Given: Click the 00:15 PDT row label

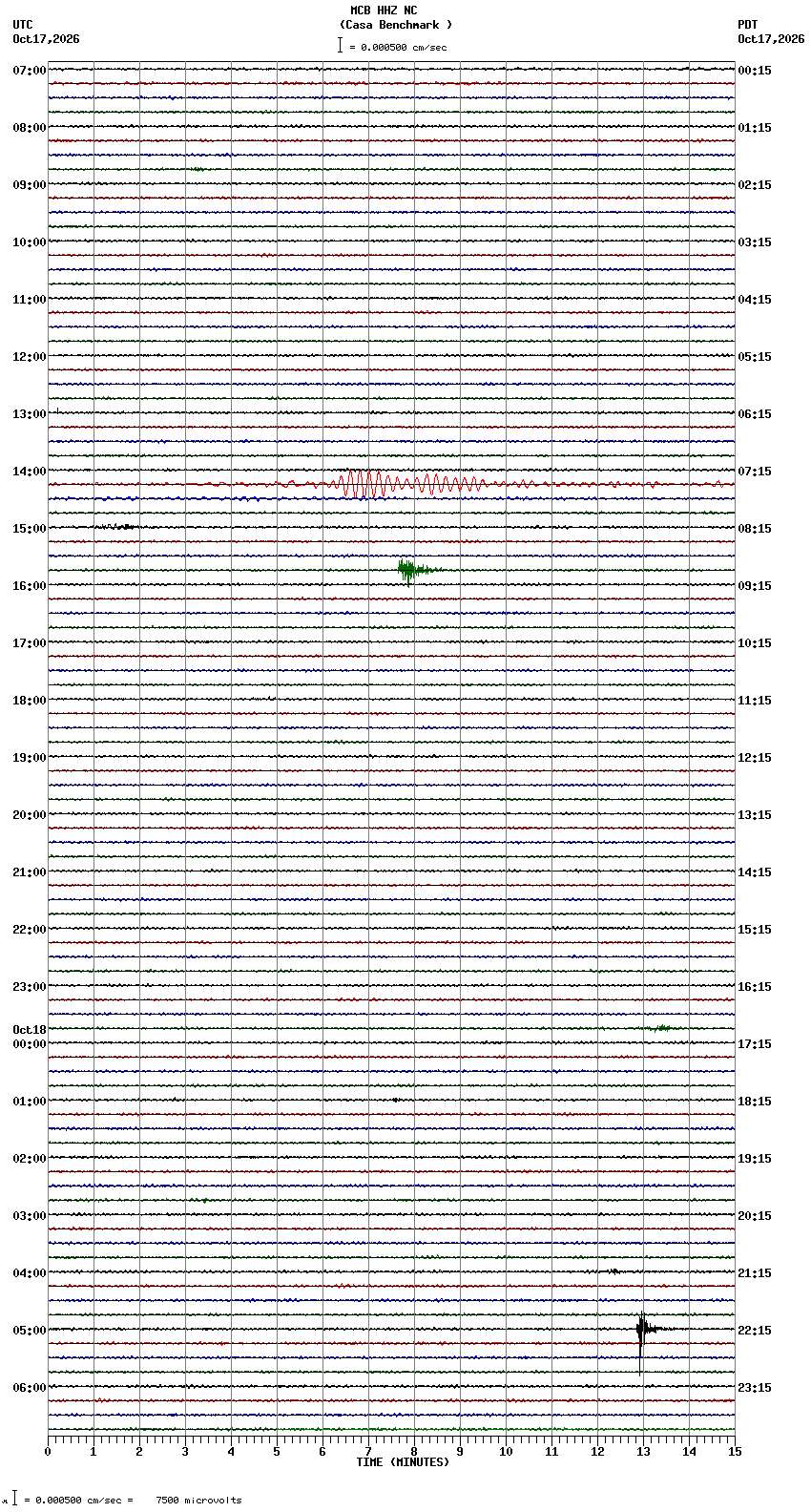Looking at the screenshot, I should point(755,71).
